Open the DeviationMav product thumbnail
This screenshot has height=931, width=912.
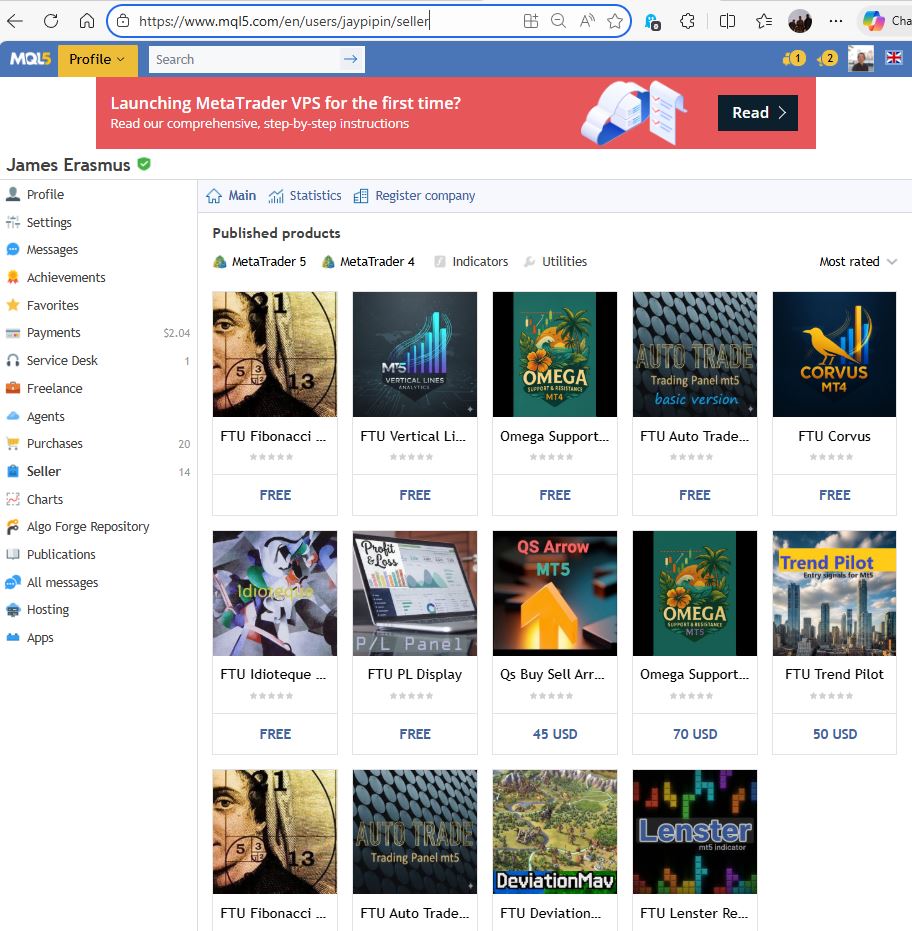tap(555, 832)
